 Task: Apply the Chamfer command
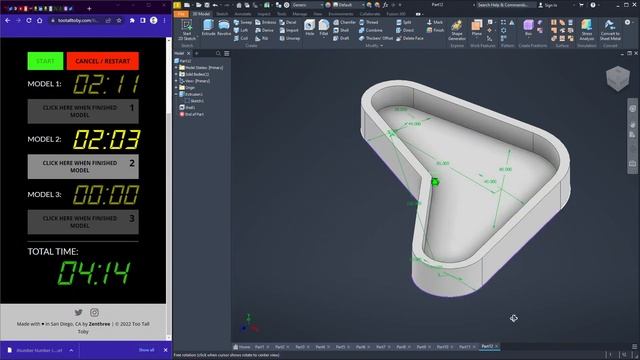click(x=344, y=22)
